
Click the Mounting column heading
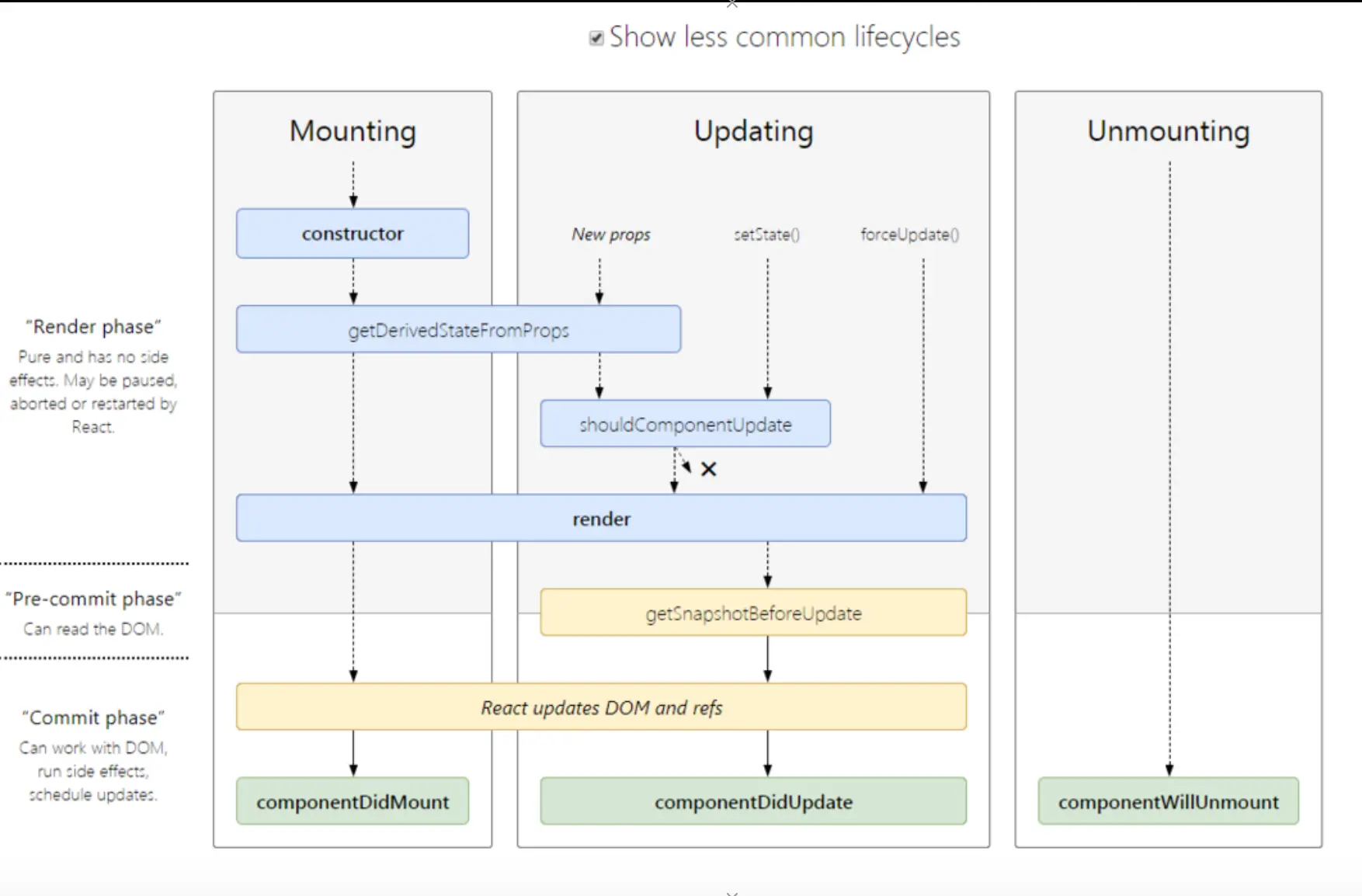pyautogui.click(x=353, y=131)
